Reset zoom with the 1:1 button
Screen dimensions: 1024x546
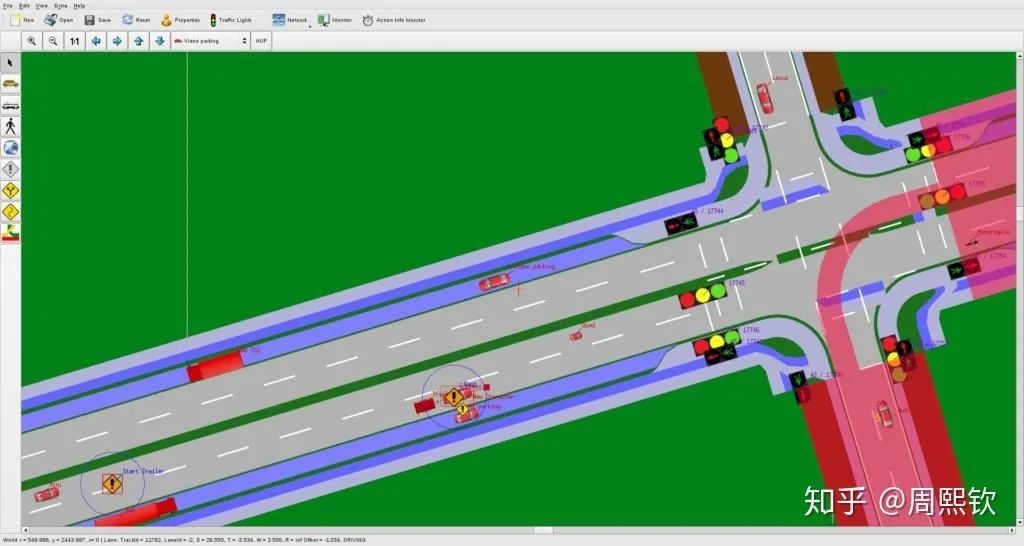75,41
